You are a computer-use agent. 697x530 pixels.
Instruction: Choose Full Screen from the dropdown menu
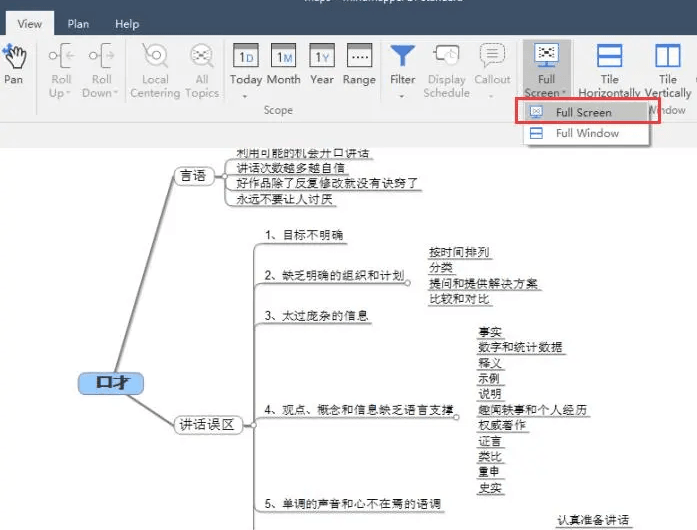click(x=583, y=112)
